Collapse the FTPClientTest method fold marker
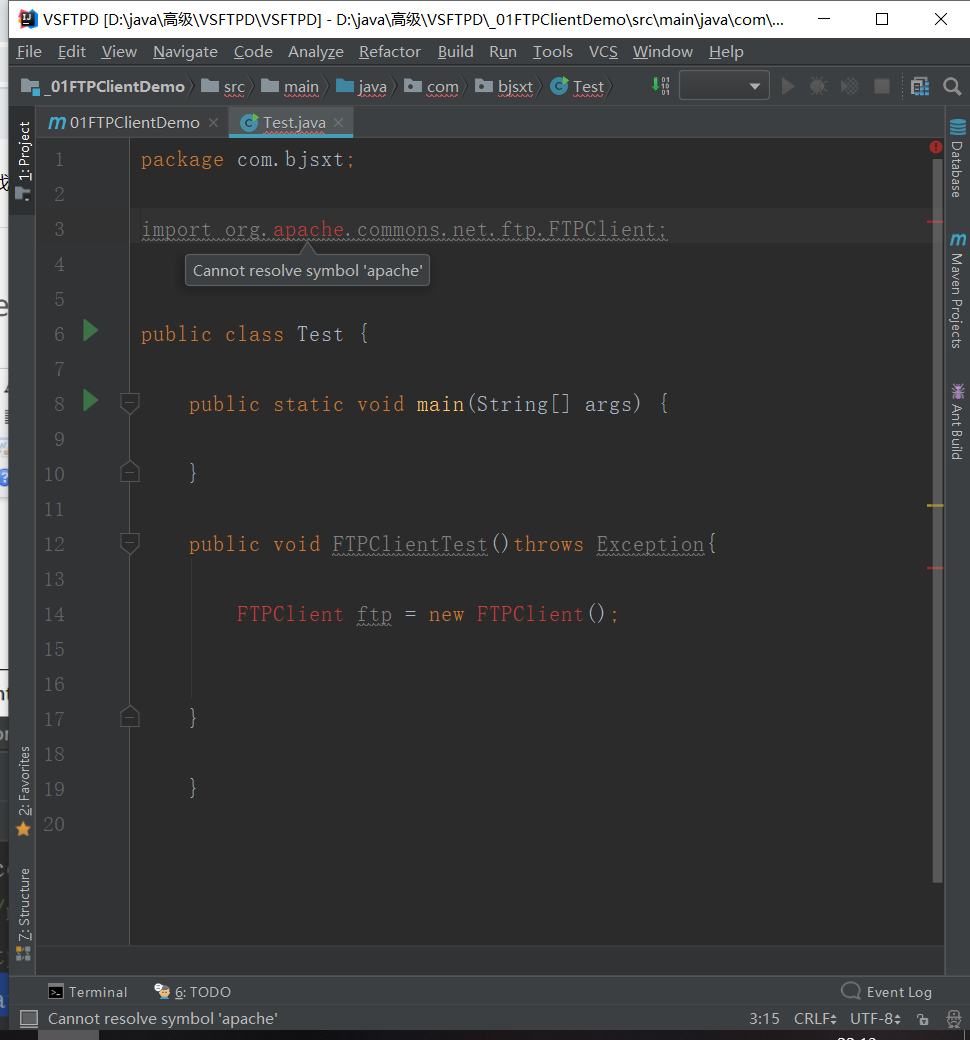 [x=129, y=543]
